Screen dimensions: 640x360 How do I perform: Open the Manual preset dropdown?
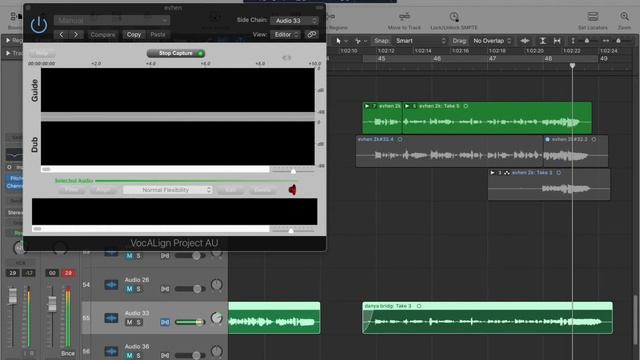[112, 20]
